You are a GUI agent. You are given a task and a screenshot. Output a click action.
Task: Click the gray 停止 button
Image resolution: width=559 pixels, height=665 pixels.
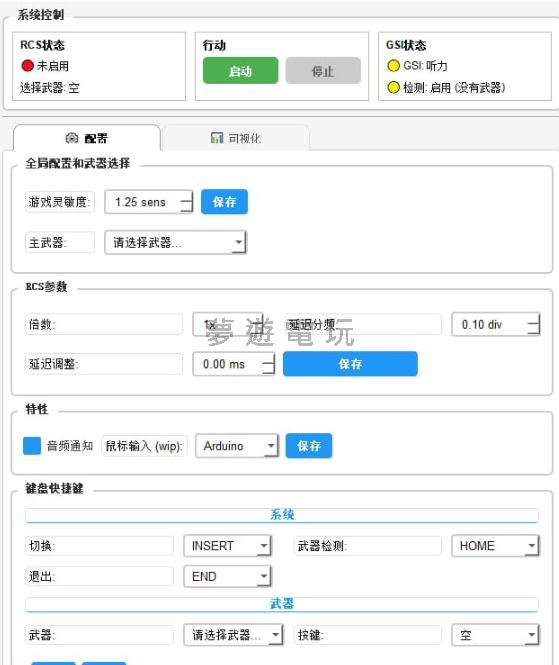point(323,70)
